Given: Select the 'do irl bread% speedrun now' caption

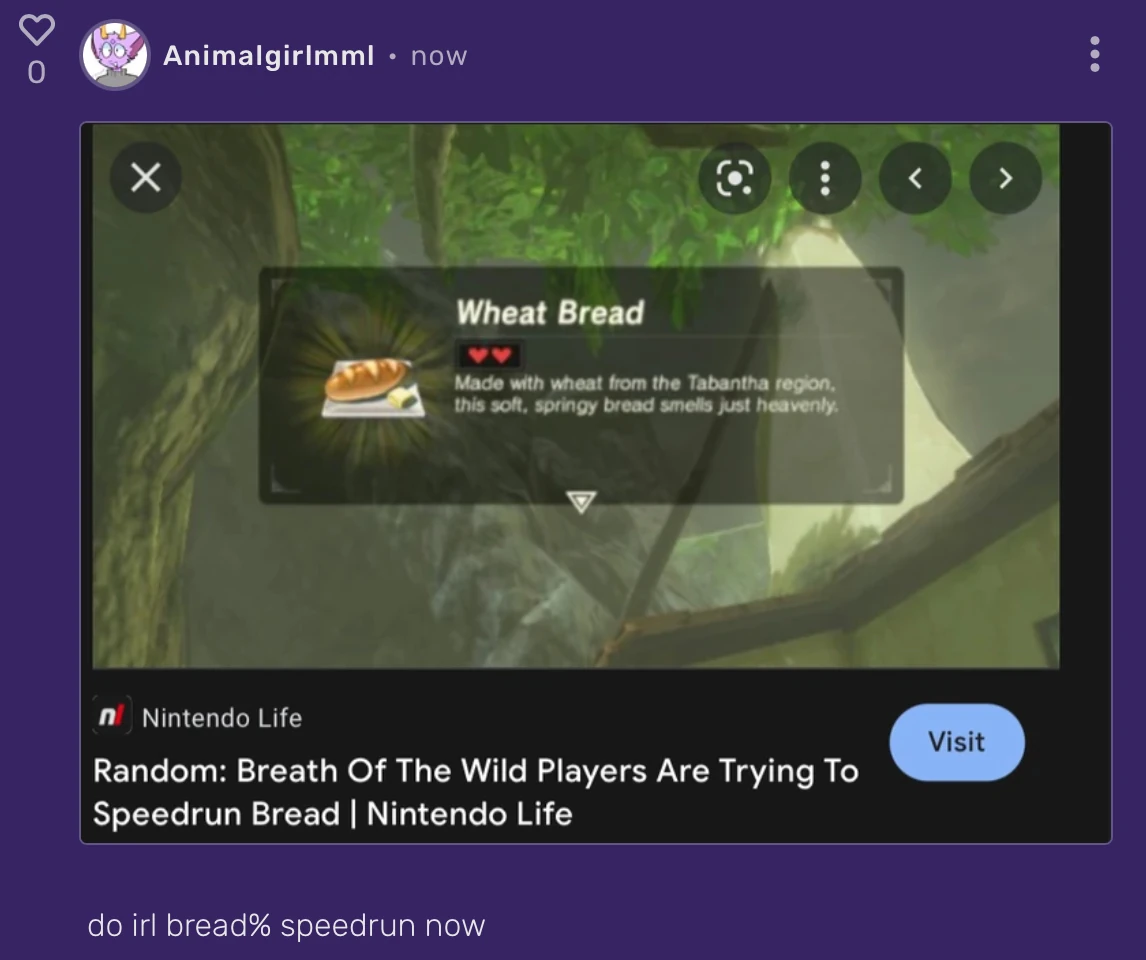Looking at the screenshot, I should coord(286,926).
